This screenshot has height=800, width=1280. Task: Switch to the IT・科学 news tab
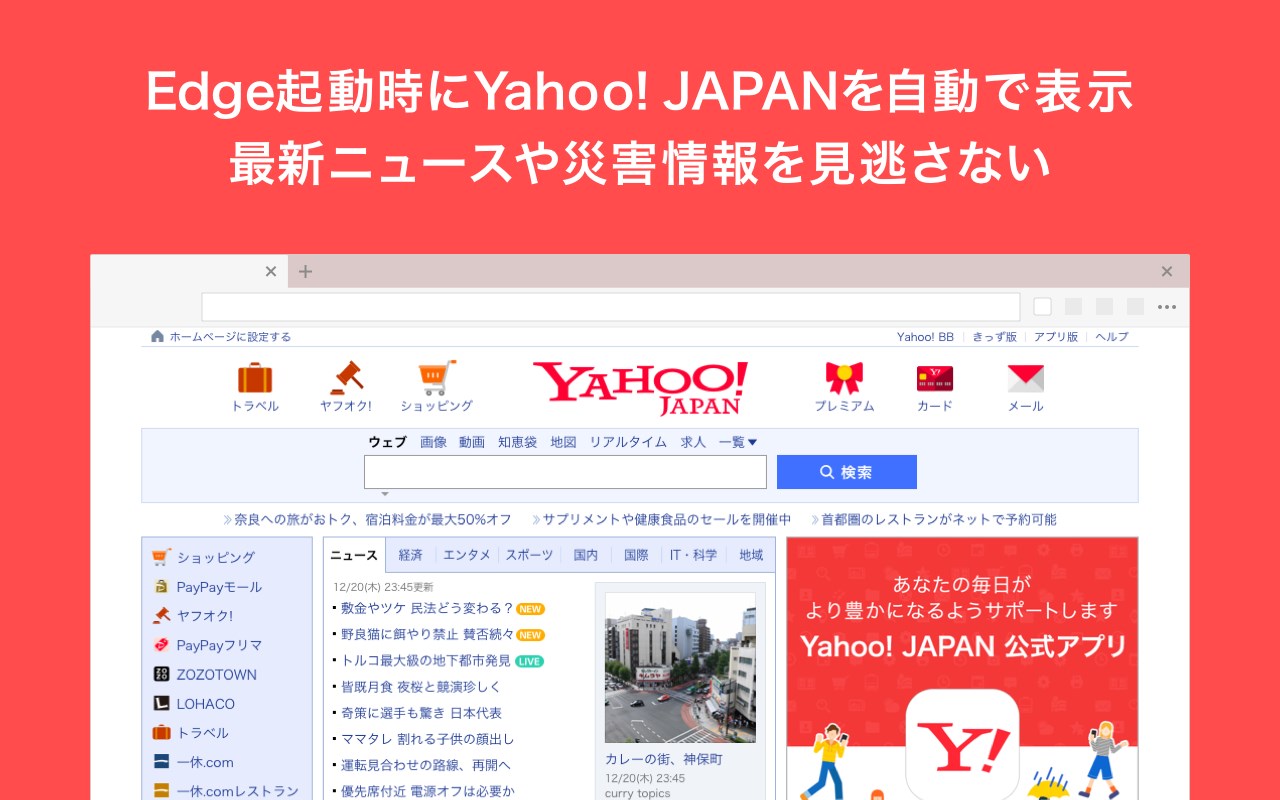(693, 555)
